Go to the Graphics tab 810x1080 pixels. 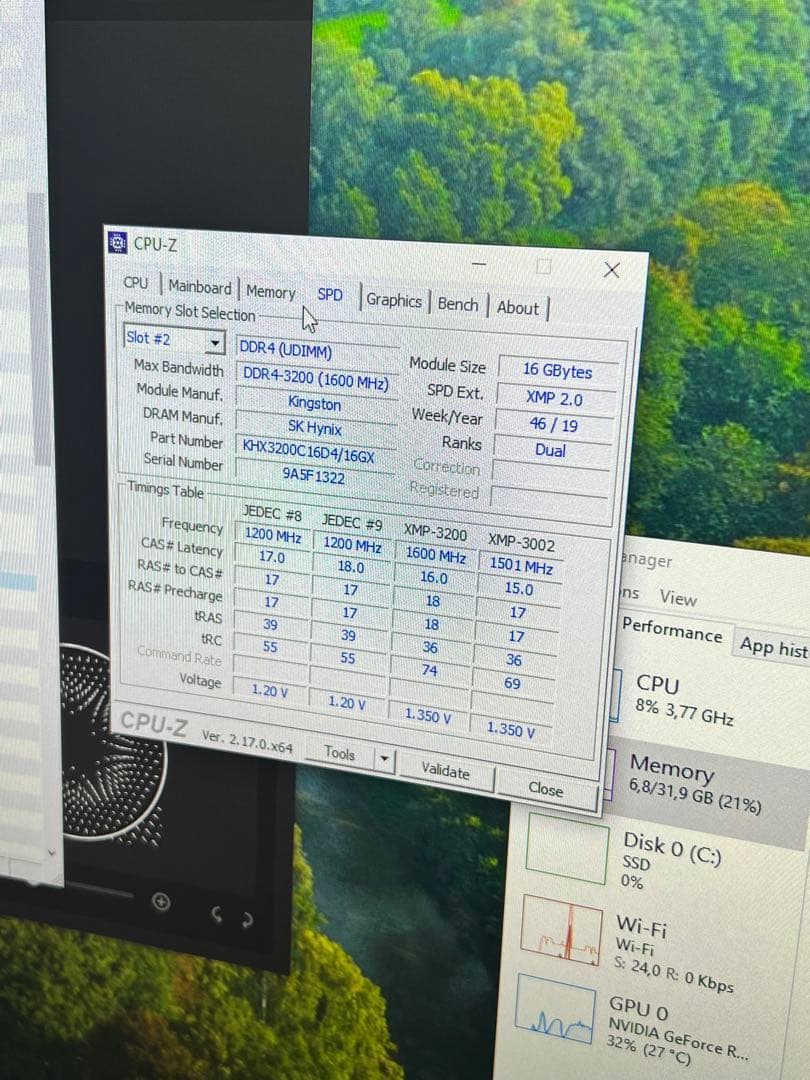pyautogui.click(x=393, y=300)
